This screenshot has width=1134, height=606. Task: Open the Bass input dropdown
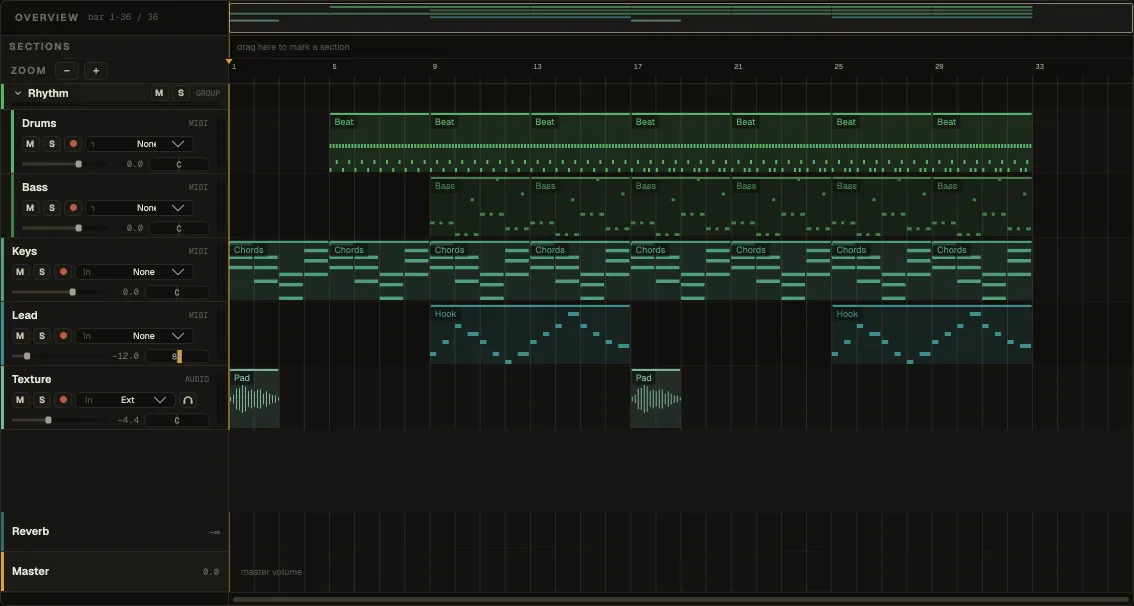140,208
